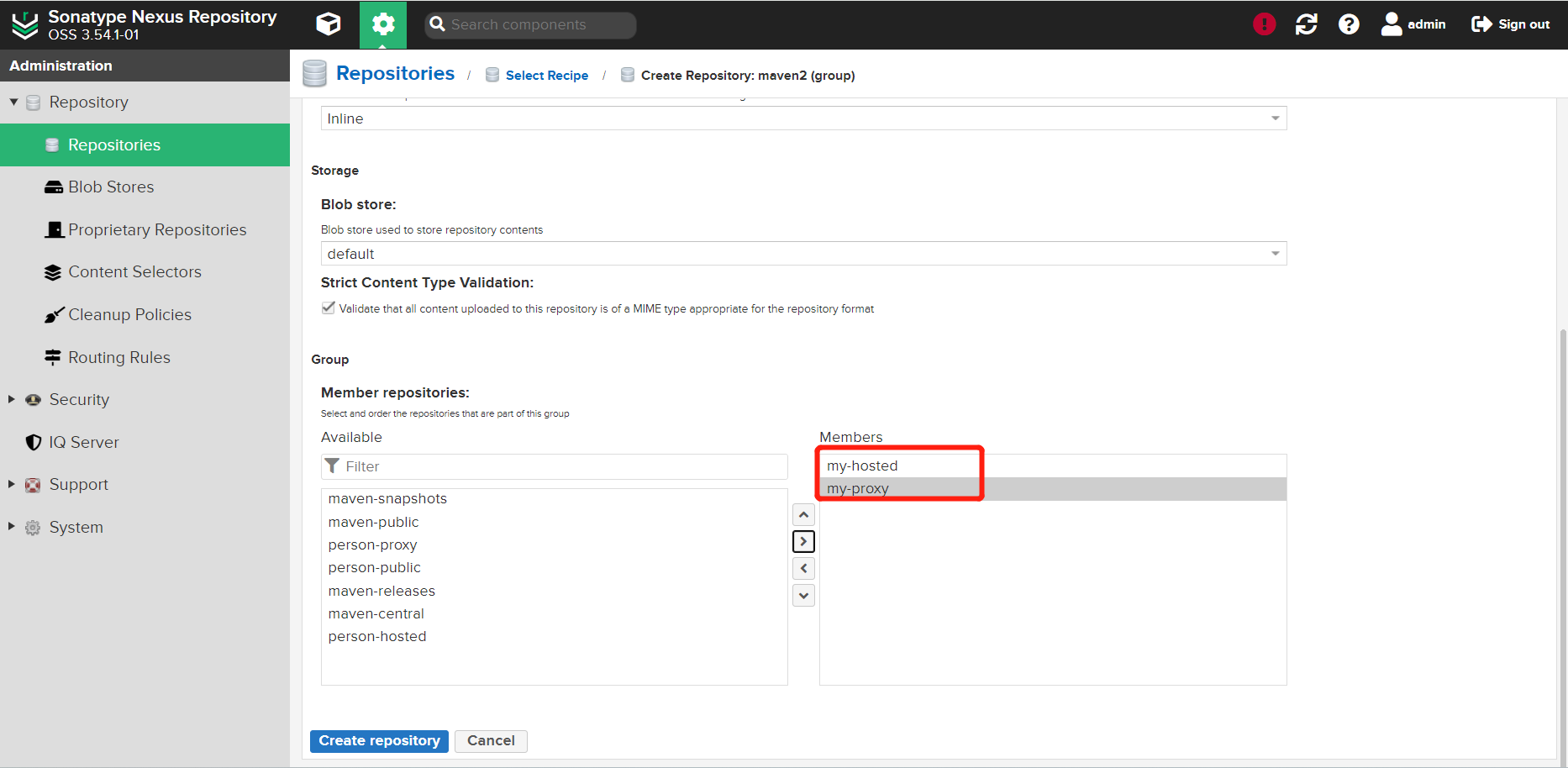
Task: Open the Inline dropdown
Action: (803, 118)
